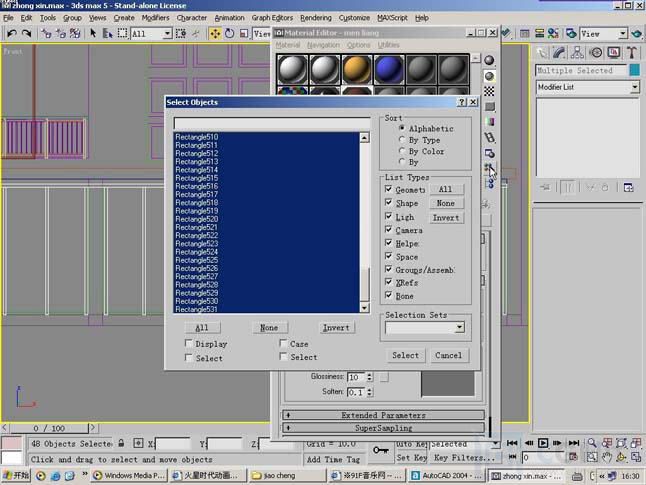Uncheck Shape list type

coord(389,202)
